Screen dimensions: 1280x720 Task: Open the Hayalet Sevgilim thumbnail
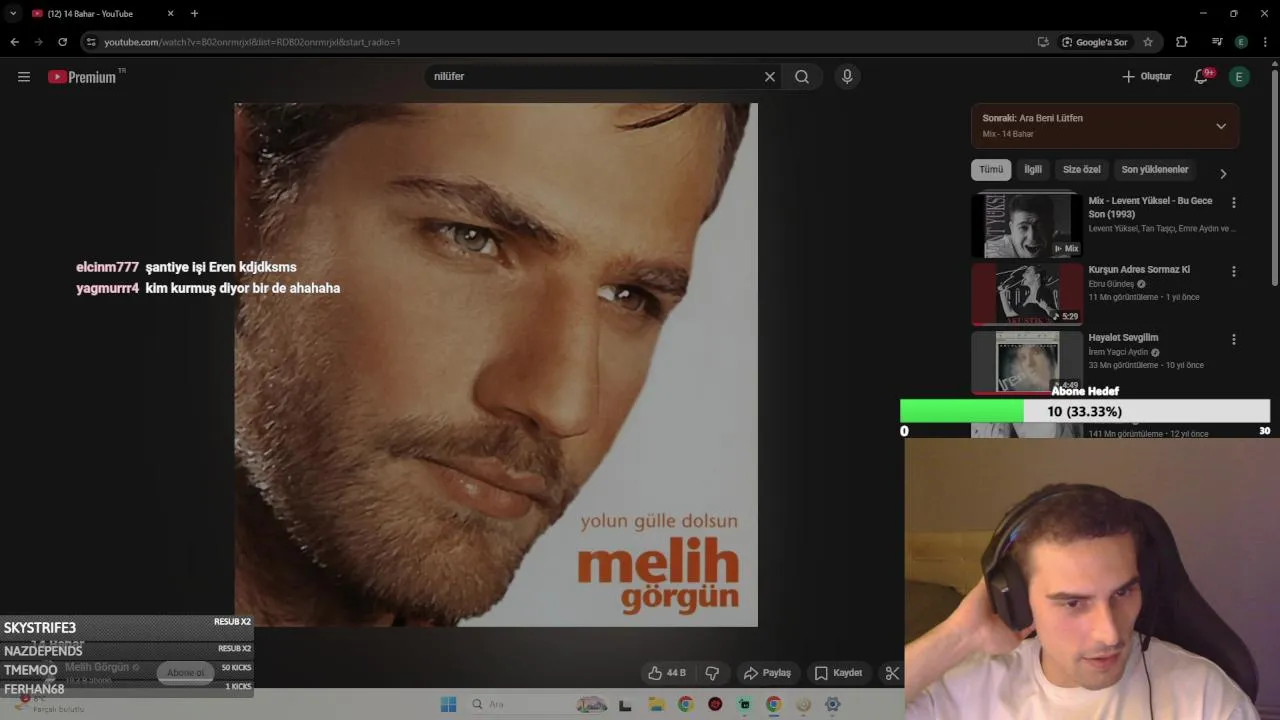coord(1027,362)
